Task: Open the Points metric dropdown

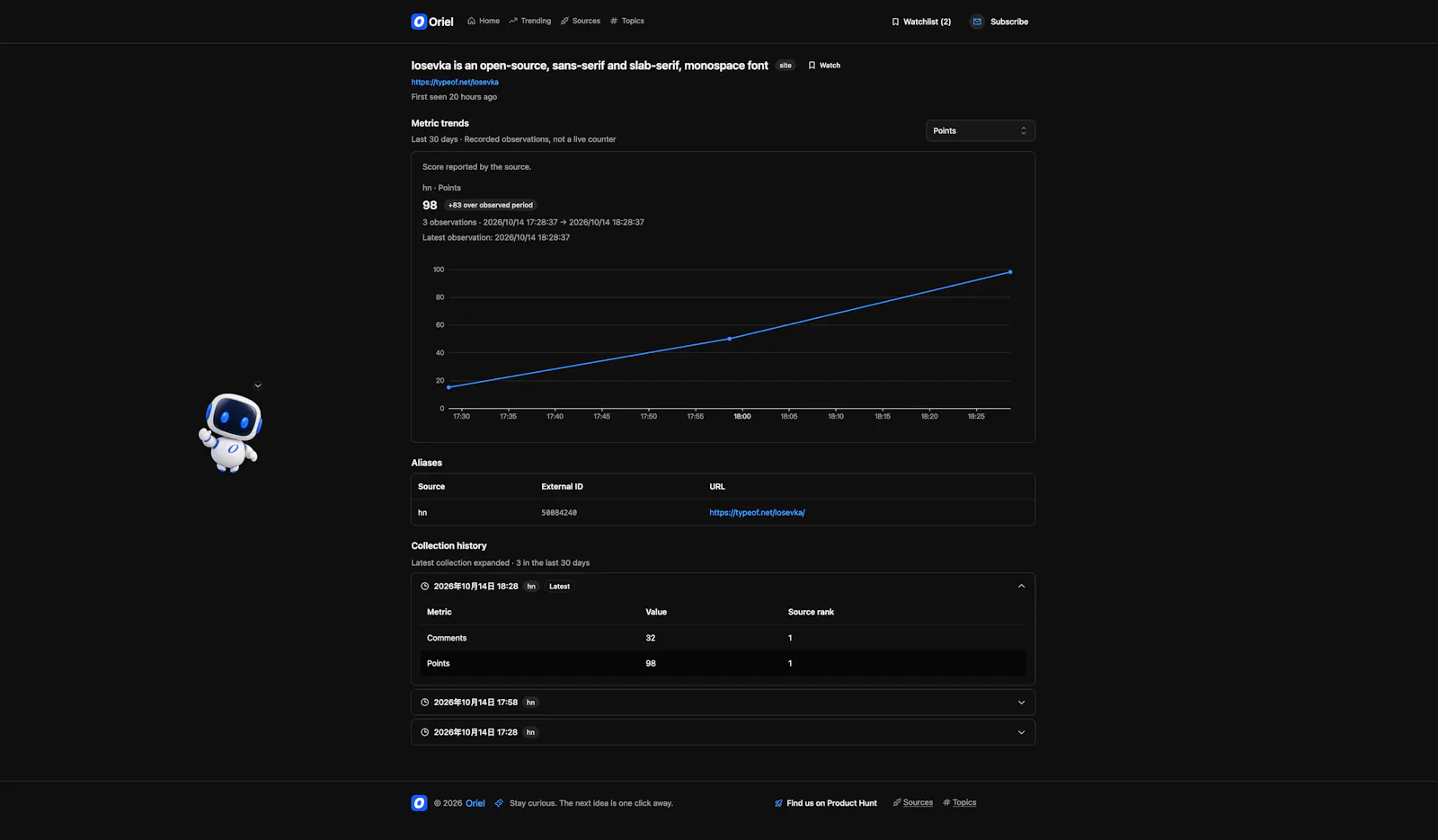Action: click(981, 131)
